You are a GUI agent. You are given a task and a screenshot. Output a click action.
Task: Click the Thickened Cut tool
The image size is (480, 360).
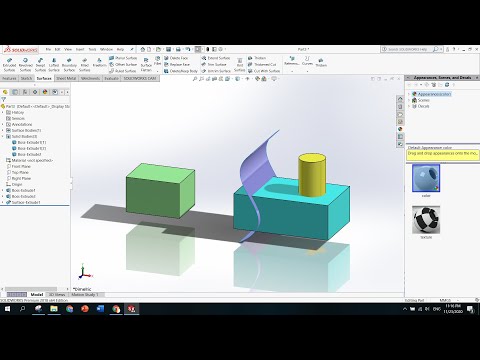click(262, 64)
